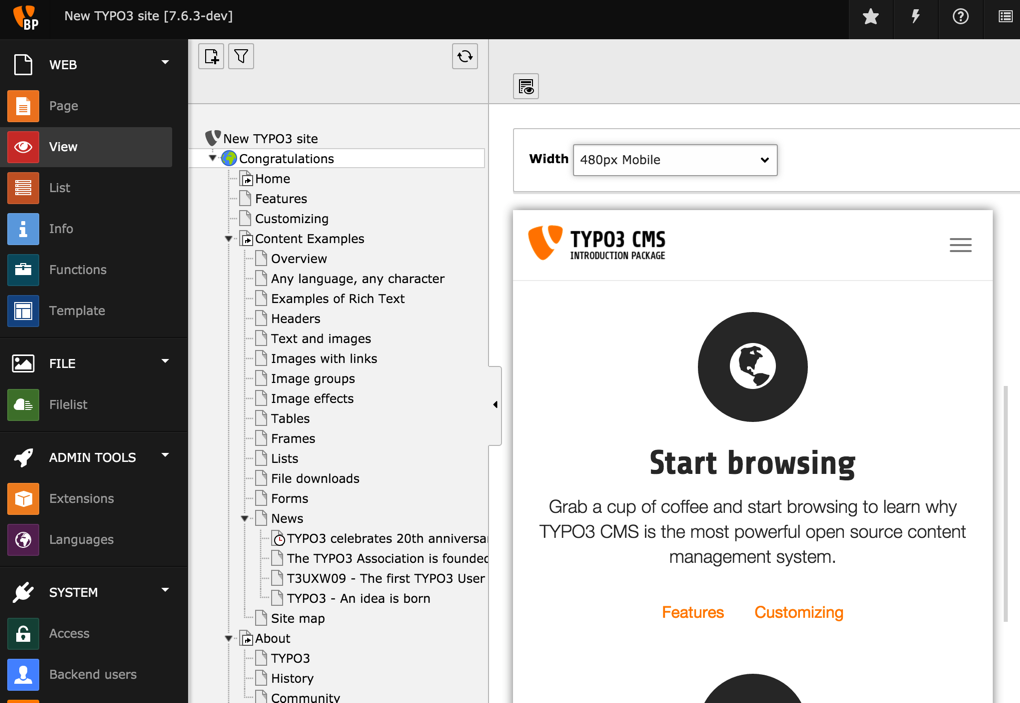Select the Images with links page
This screenshot has height=703, width=1020.
coord(324,359)
